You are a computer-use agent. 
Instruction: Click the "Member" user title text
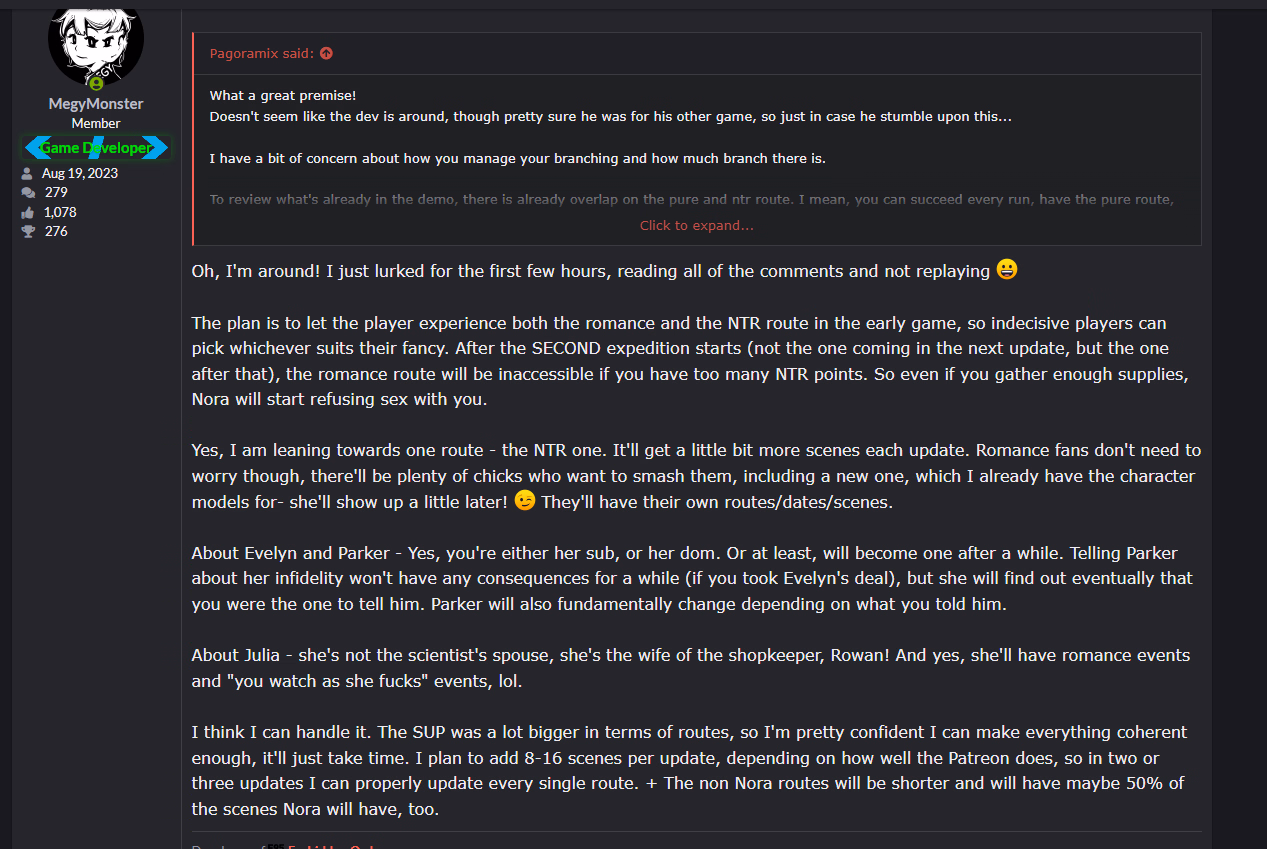coord(96,123)
